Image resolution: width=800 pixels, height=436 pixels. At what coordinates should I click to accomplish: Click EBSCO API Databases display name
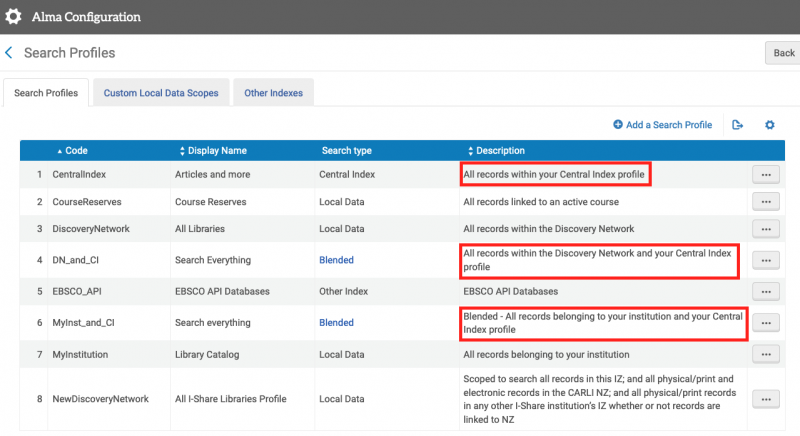click(x=222, y=292)
